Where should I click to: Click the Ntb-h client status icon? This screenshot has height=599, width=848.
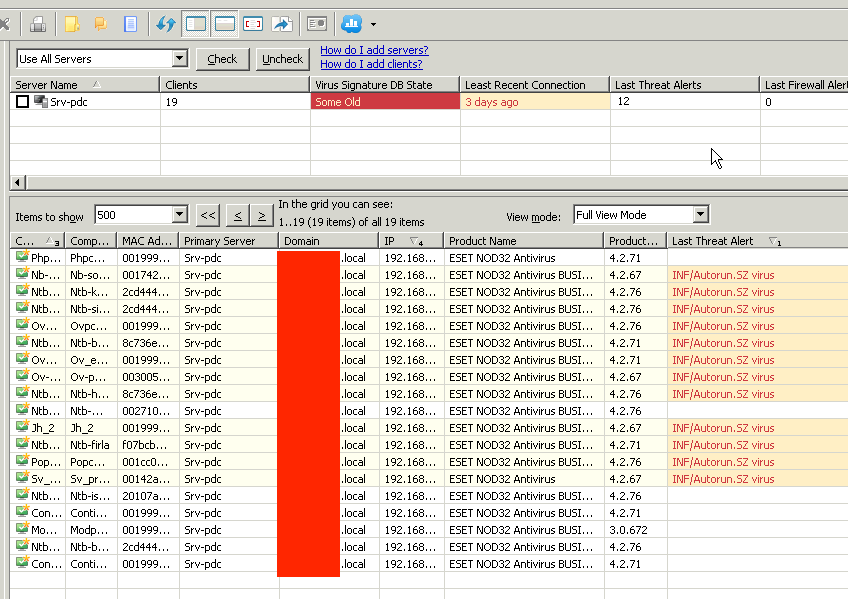pyautogui.click(x=22, y=392)
